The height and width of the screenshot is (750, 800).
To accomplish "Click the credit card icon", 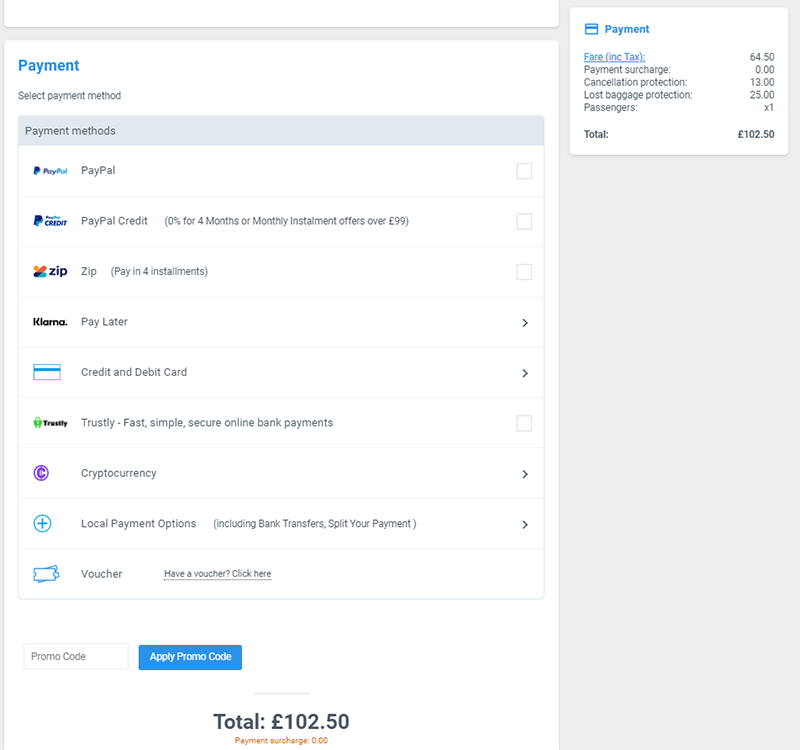I will pos(47,372).
